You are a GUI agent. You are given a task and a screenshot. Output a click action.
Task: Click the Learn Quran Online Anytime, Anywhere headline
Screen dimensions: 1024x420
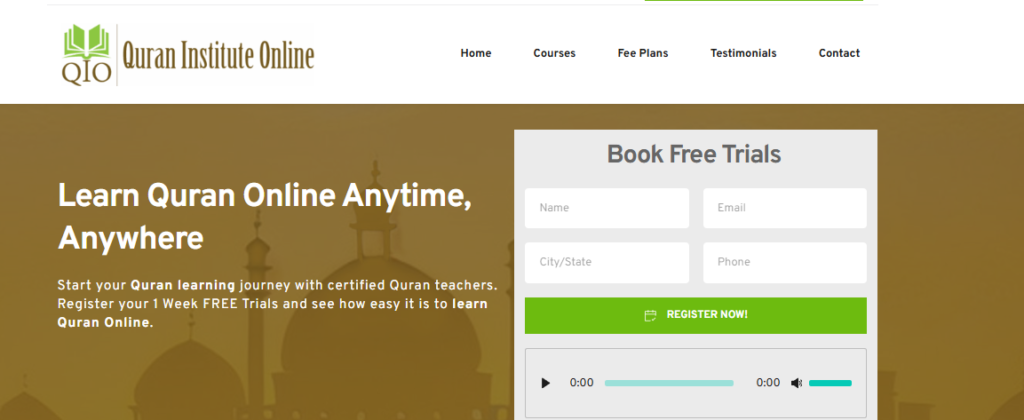[x=264, y=217]
